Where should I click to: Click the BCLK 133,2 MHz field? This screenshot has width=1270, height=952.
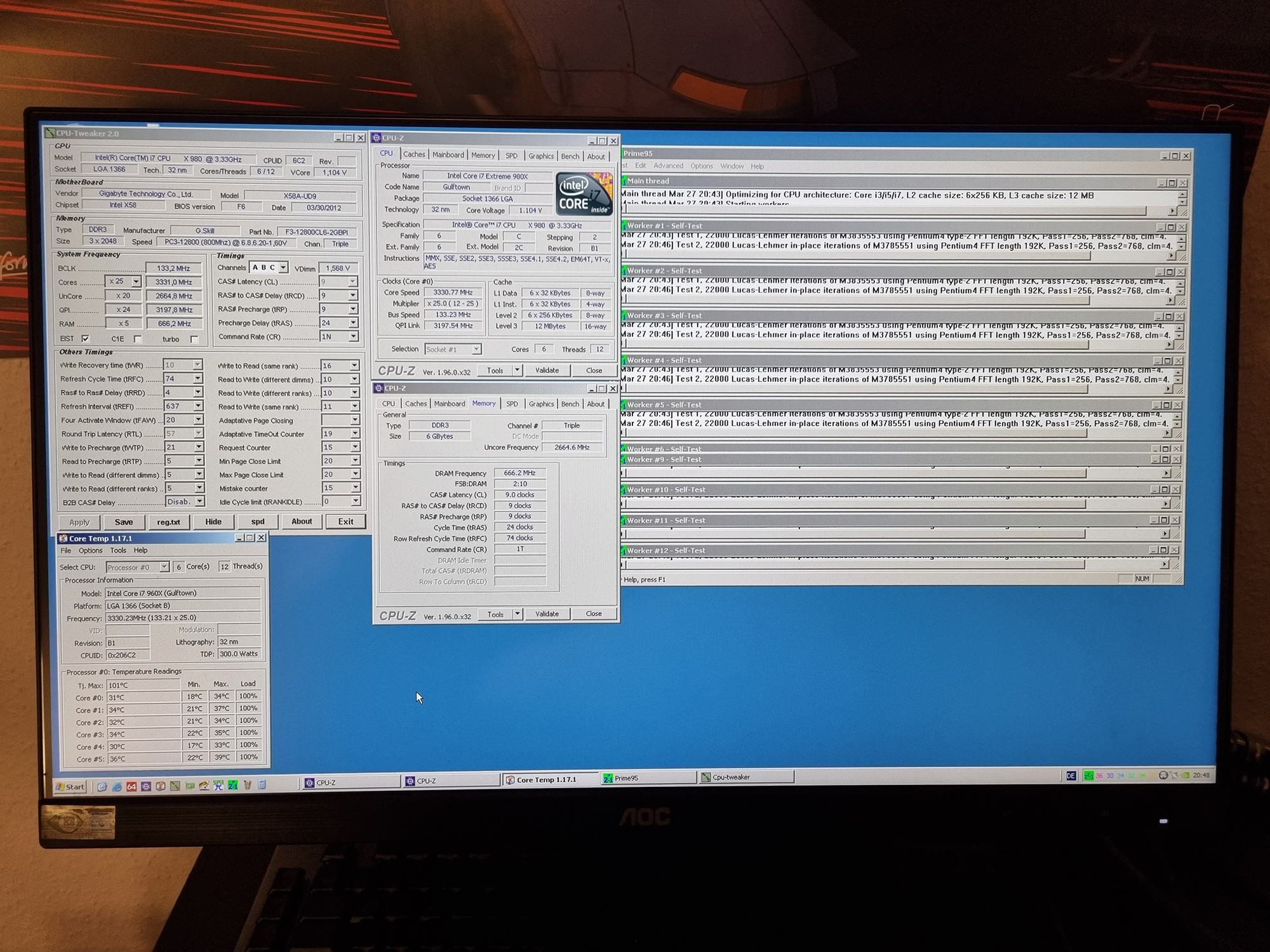click(173, 268)
